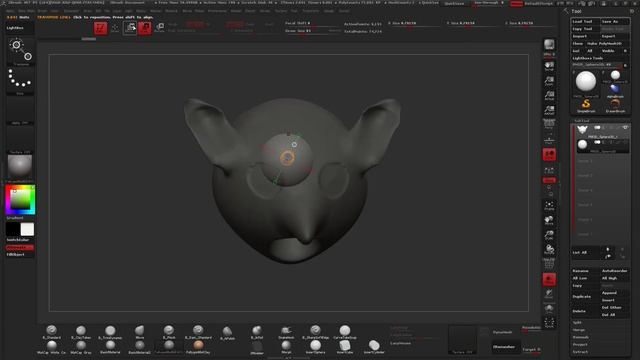Expand the Merge subsection
The height and width of the screenshot is (360, 640).
coord(578,330)
